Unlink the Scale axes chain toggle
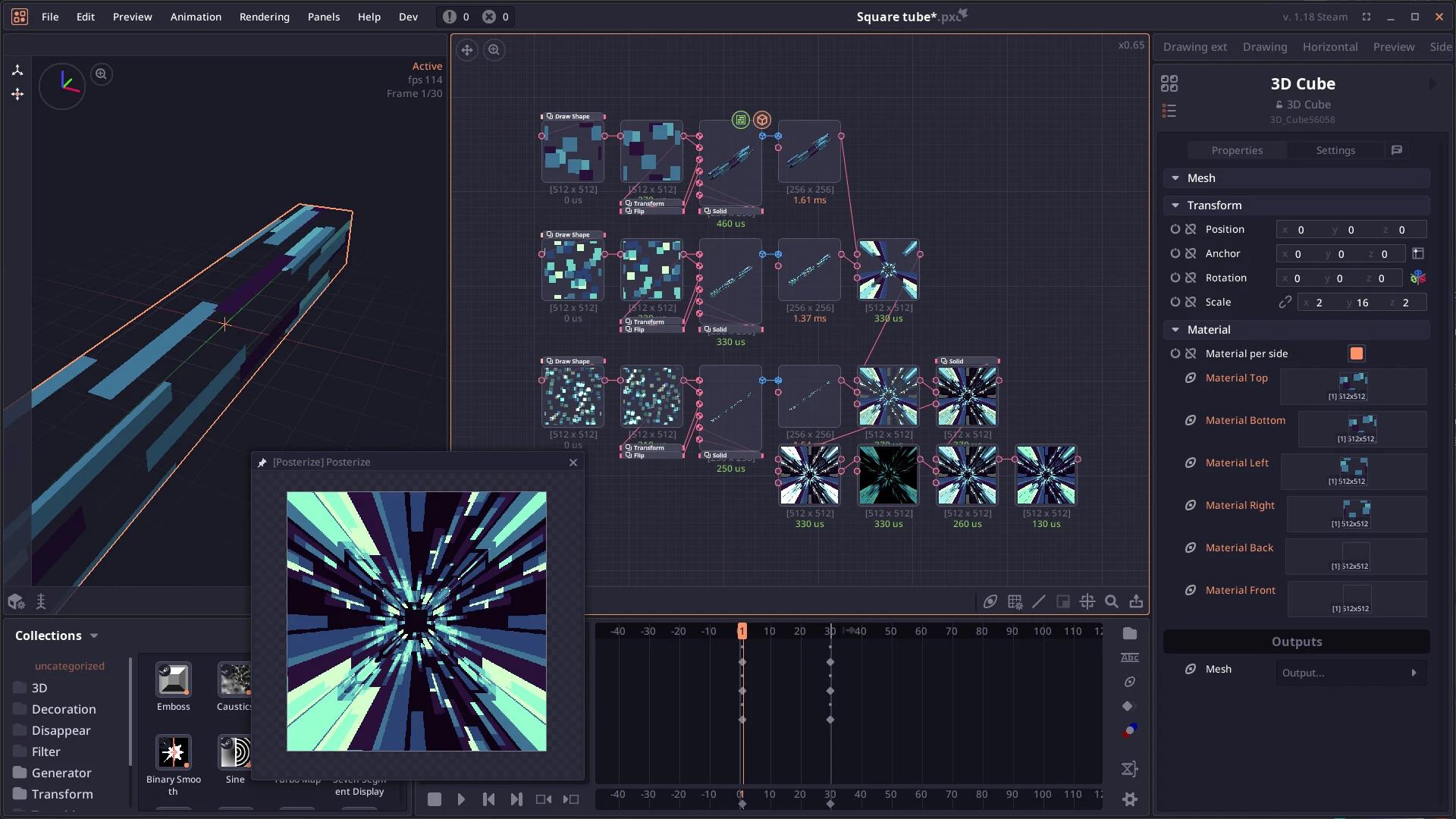1456x819 pixels. click(1285, 302)
